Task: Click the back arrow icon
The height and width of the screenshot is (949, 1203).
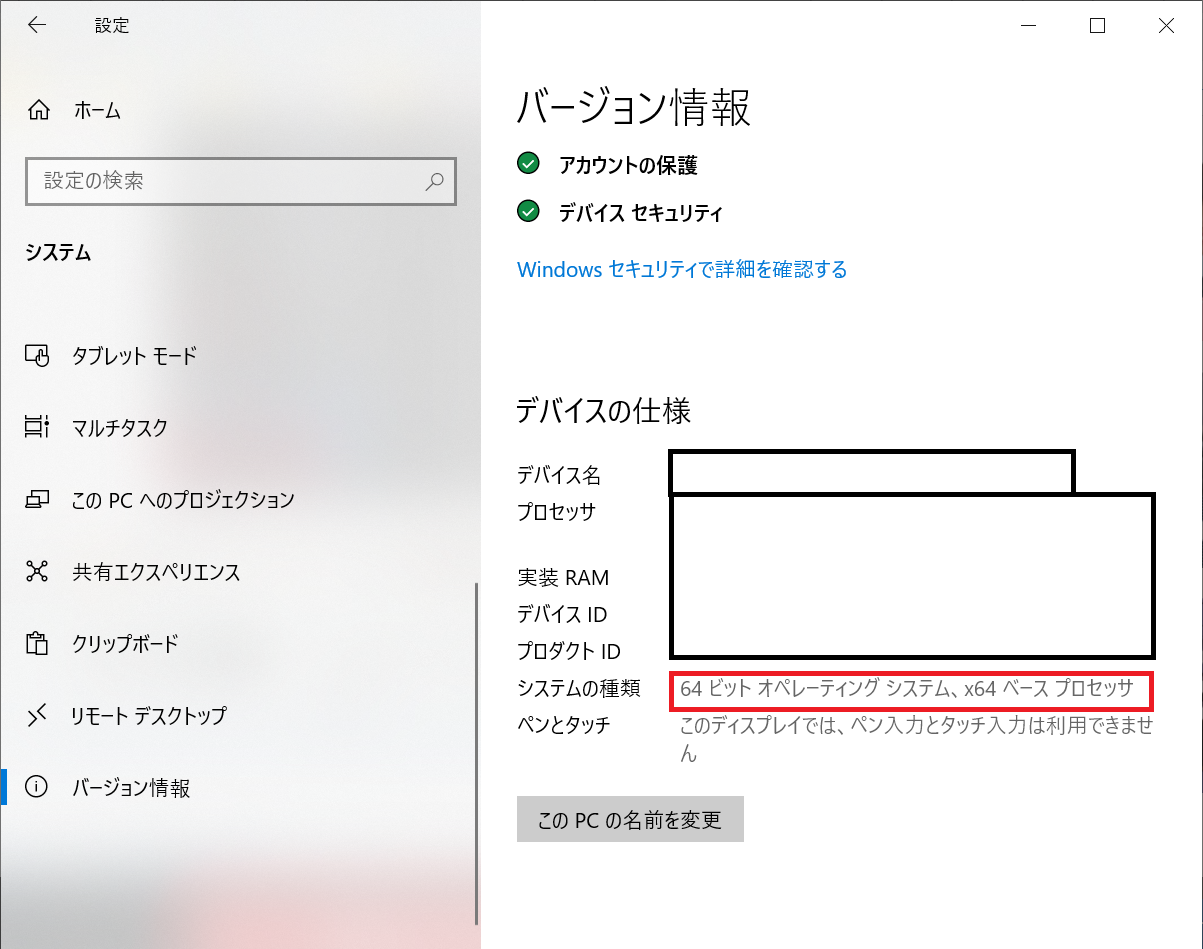Action: click(37, 26)
